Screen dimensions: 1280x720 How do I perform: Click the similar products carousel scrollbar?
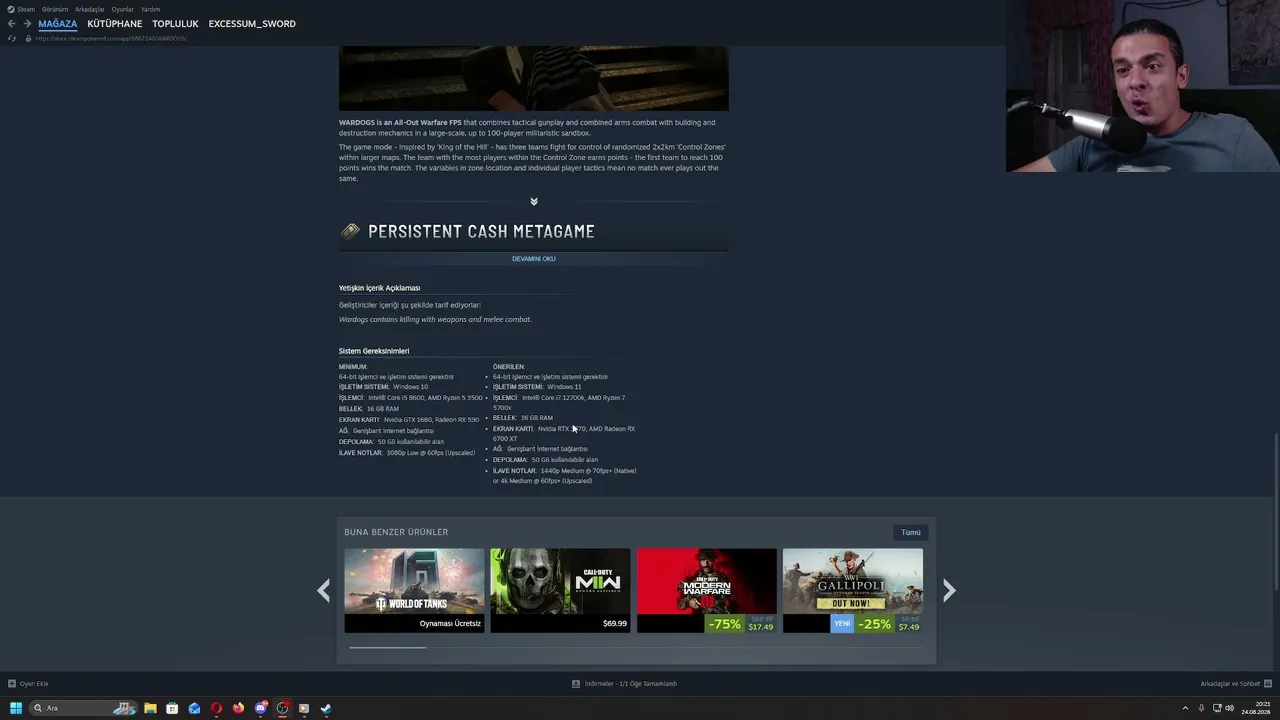387,648
